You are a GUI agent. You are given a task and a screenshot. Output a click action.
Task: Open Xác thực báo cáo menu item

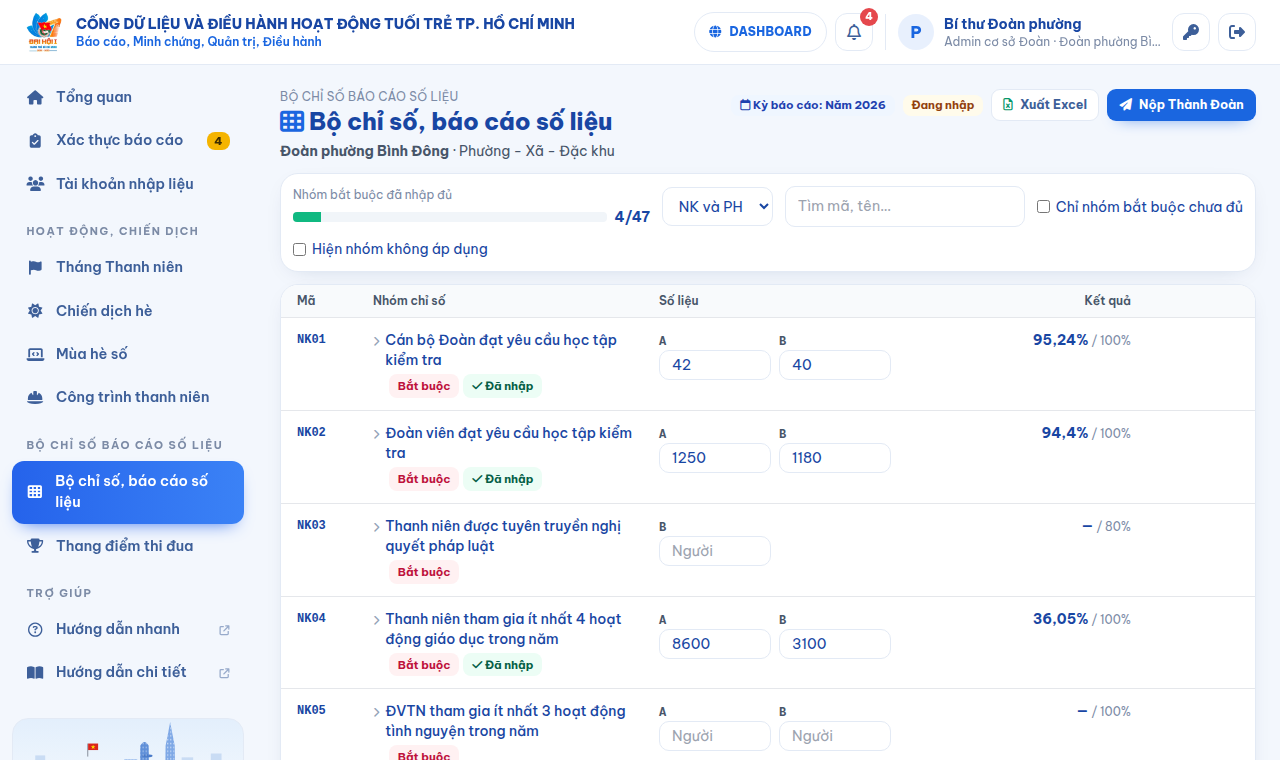(x=128, y=140)
